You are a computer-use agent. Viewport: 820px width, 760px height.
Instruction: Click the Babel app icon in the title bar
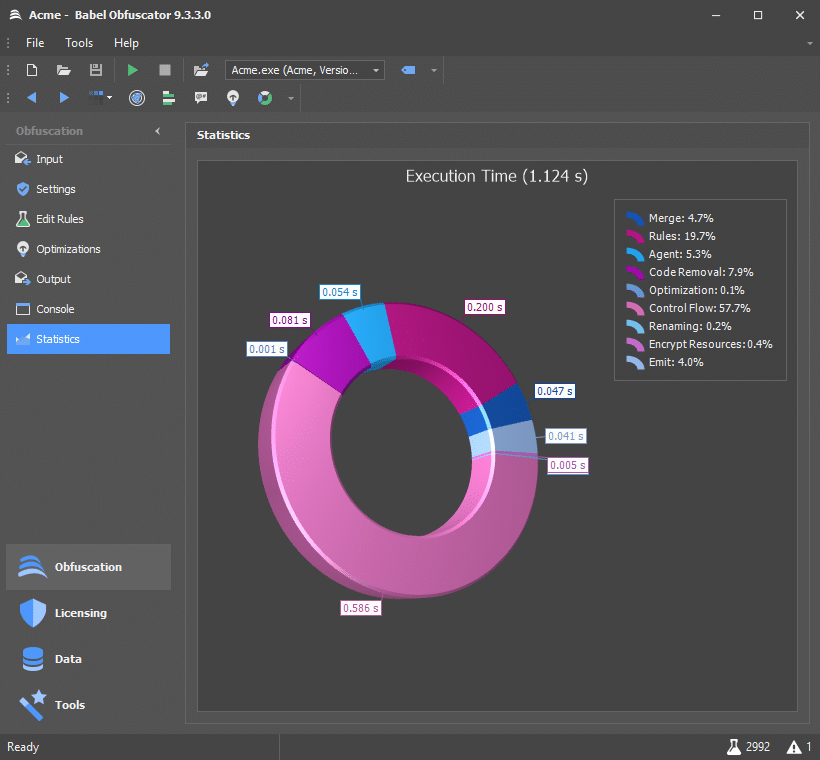[x=16, y=15]
